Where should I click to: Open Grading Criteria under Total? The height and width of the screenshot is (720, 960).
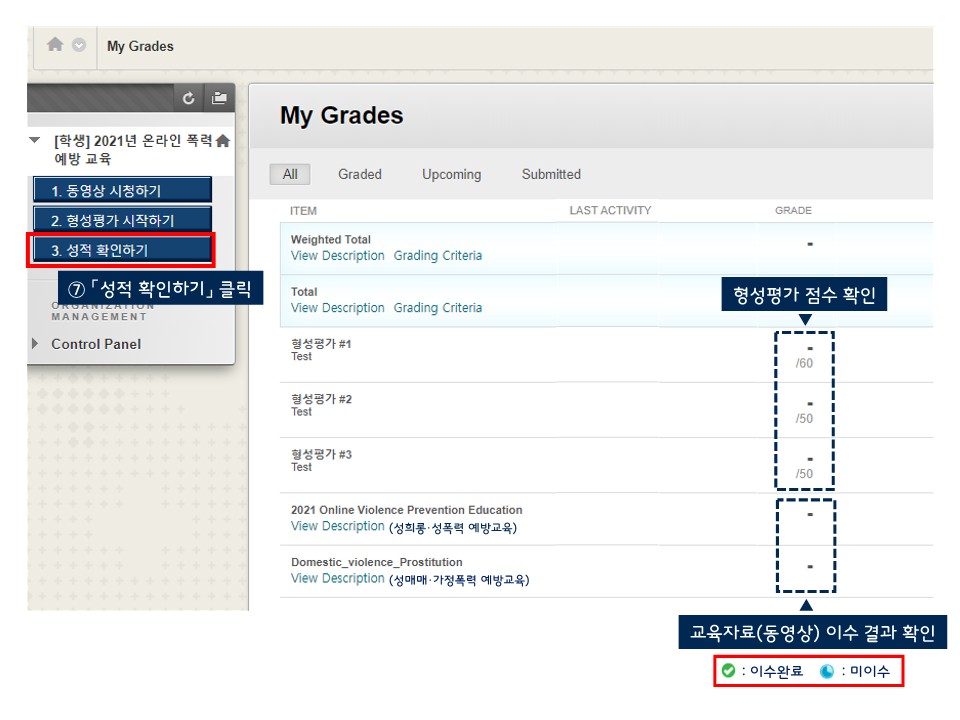click(437, 308)
